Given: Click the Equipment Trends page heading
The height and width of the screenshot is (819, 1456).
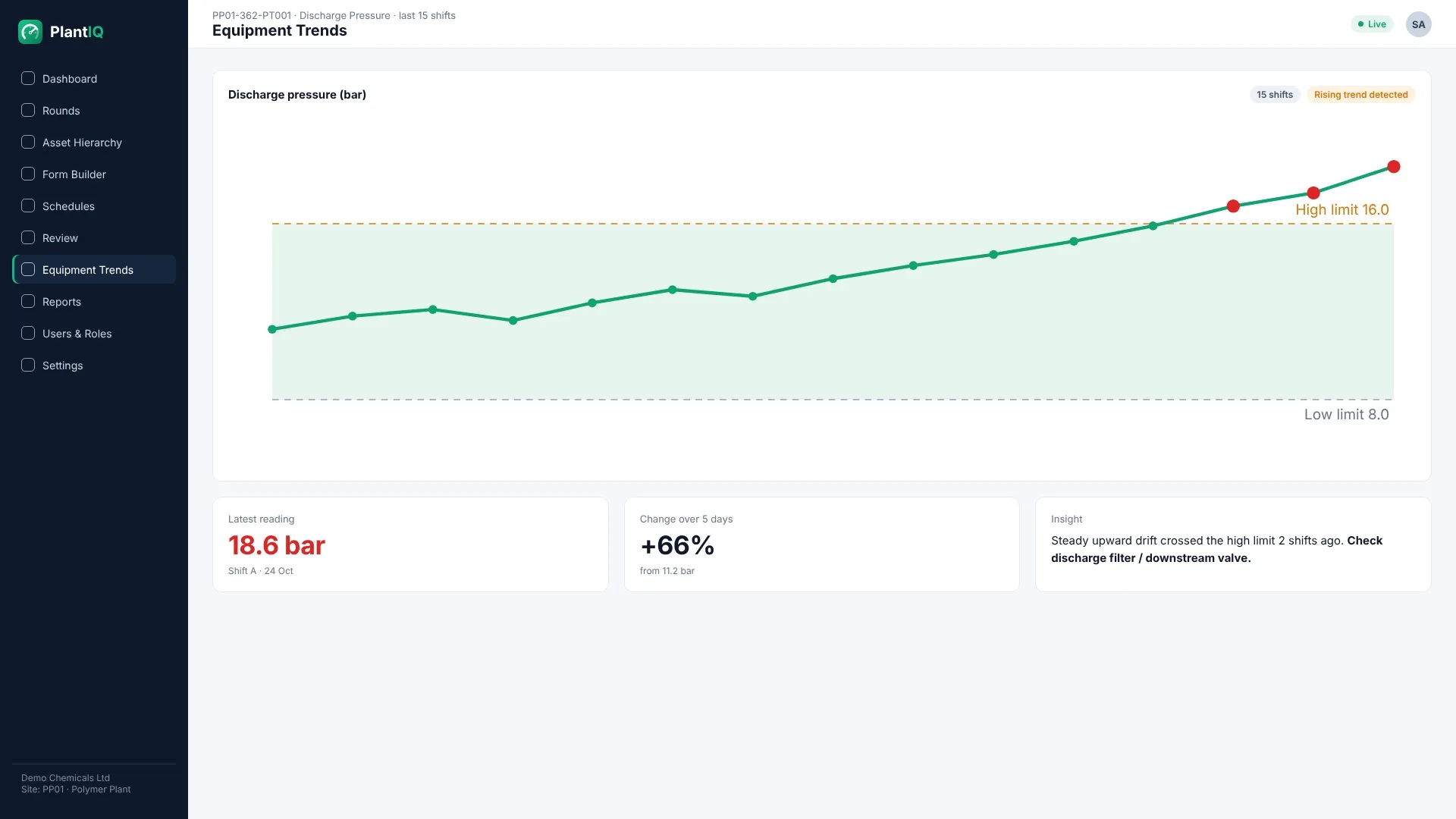Looking at the screenshot, I should tap(279, 31).
